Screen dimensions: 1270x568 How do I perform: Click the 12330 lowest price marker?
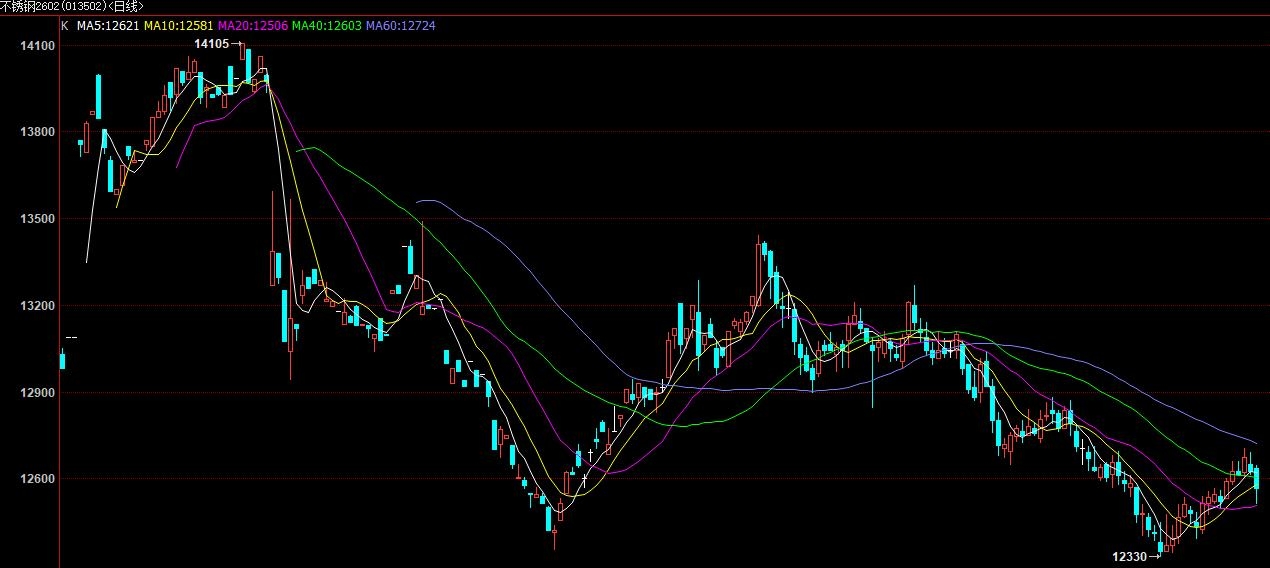1130,556
